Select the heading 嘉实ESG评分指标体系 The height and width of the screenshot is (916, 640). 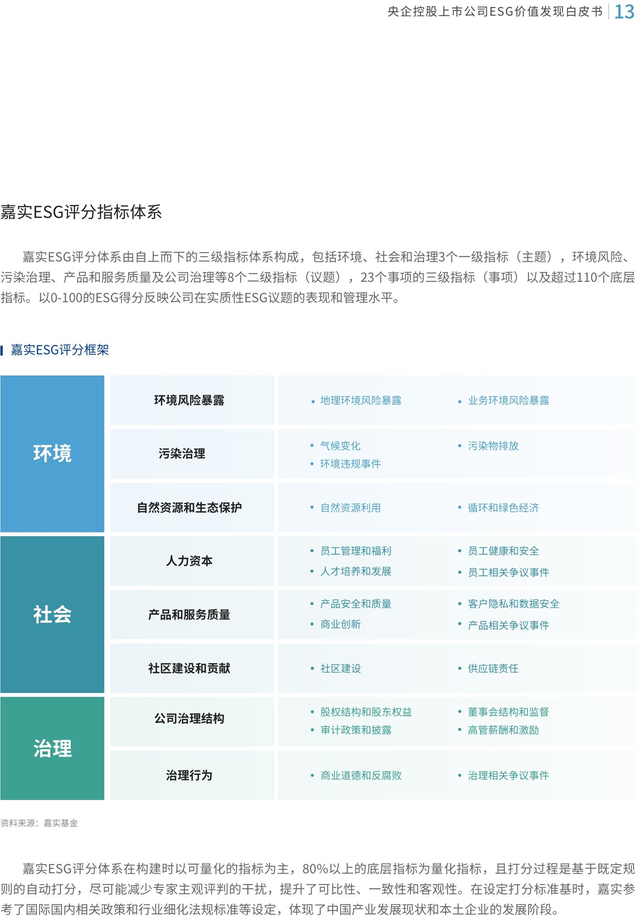coord(81,211)
